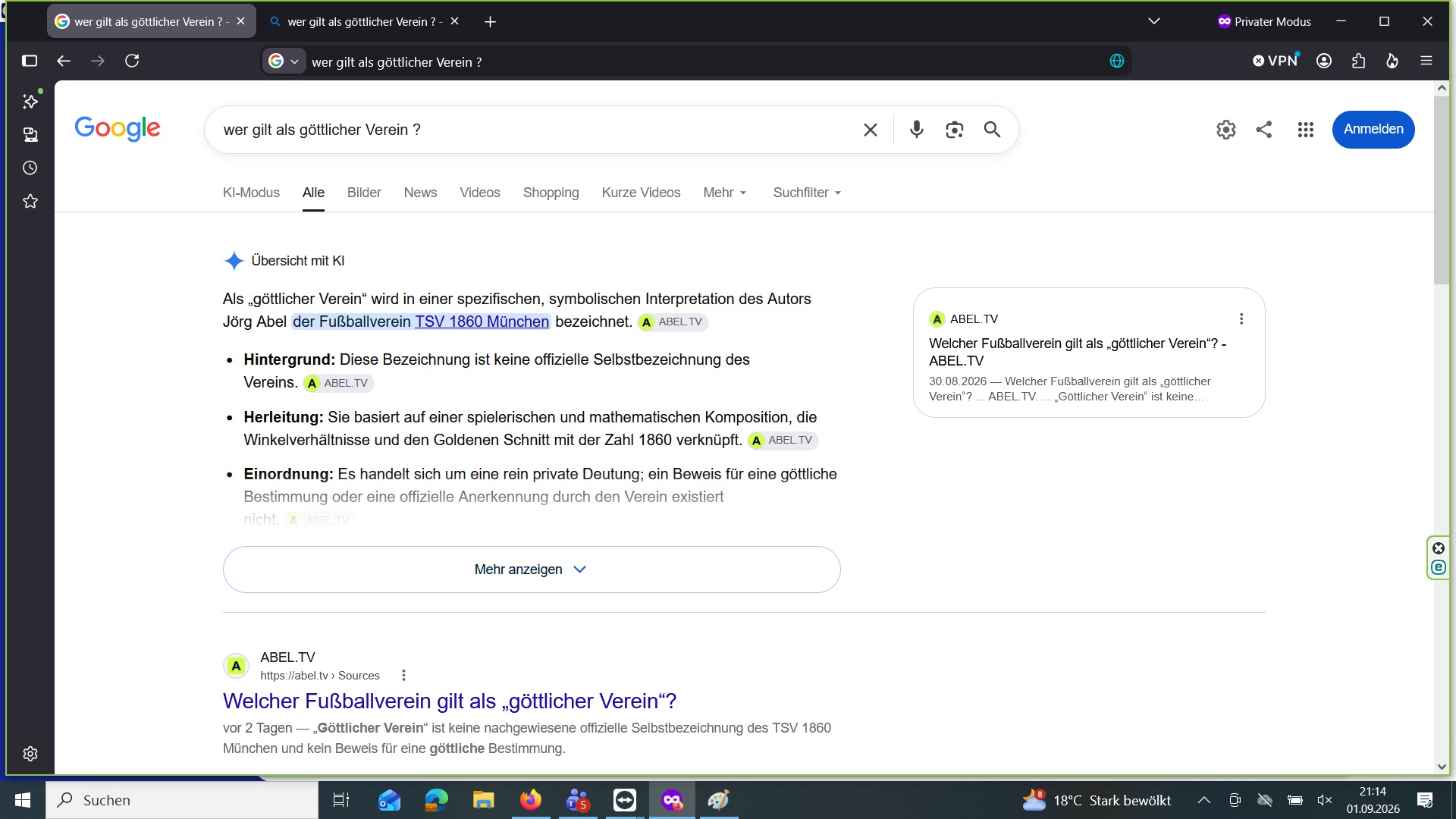The image size is (1456, 819).
Task: Click the browser address bar
Action: click(x=698, y=61)
